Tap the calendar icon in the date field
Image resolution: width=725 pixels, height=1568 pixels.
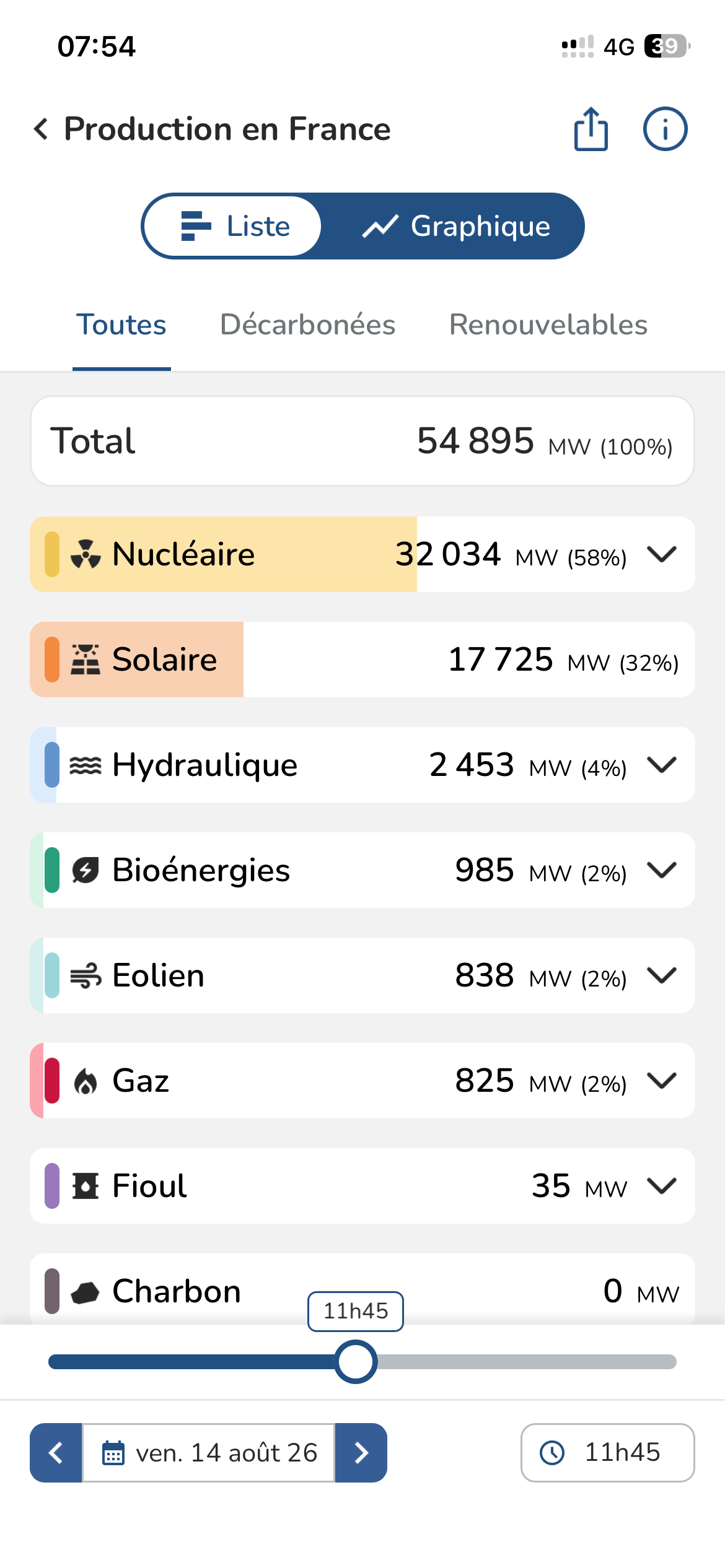(113, 1453)
